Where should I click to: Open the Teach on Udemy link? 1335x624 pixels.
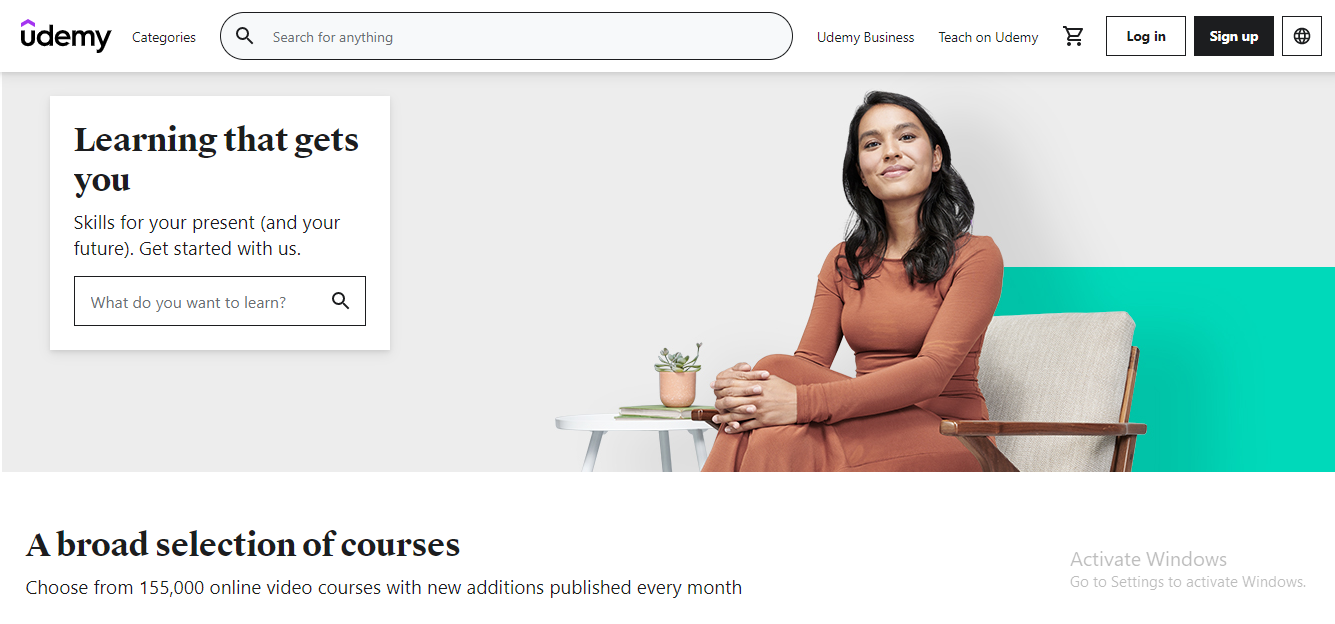click(x=988, y=37)
